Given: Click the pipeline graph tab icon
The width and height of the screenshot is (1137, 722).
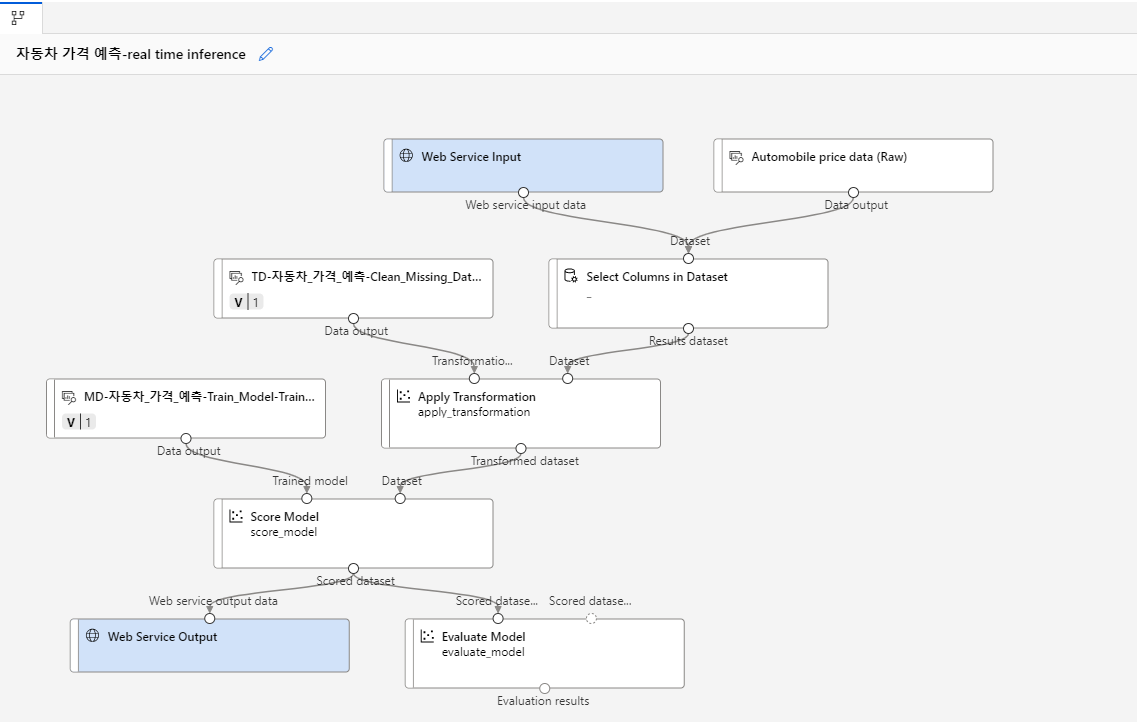Looking at the screenshot, I should click(18, 17).
